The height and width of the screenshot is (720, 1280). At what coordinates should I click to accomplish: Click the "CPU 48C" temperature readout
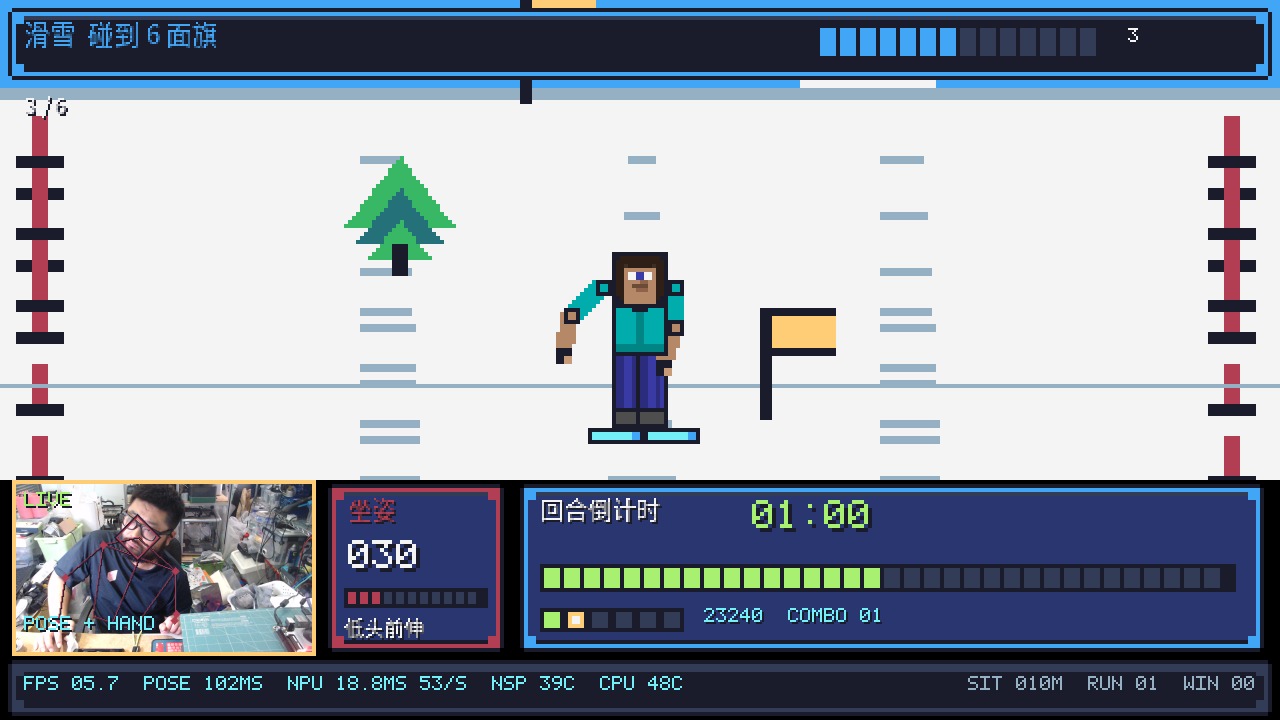pyautogui.click(x=641, y=683)
